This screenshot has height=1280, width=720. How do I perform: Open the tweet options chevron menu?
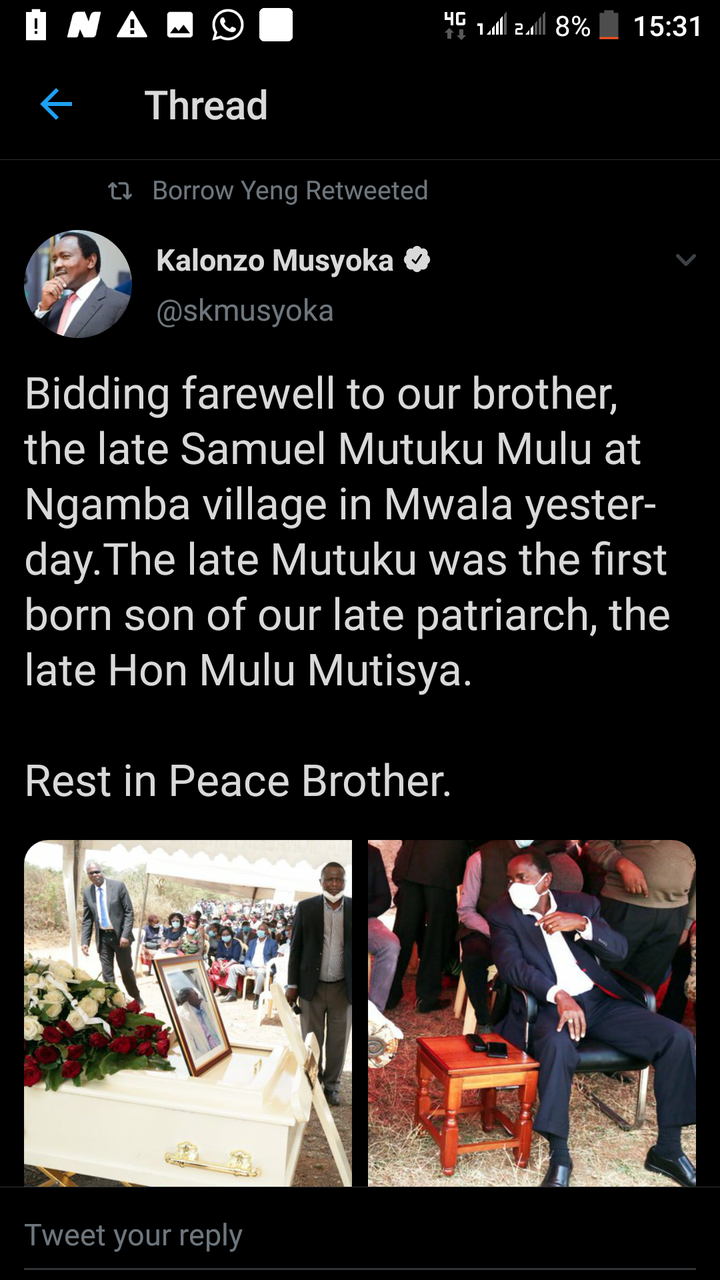(685, 261)
